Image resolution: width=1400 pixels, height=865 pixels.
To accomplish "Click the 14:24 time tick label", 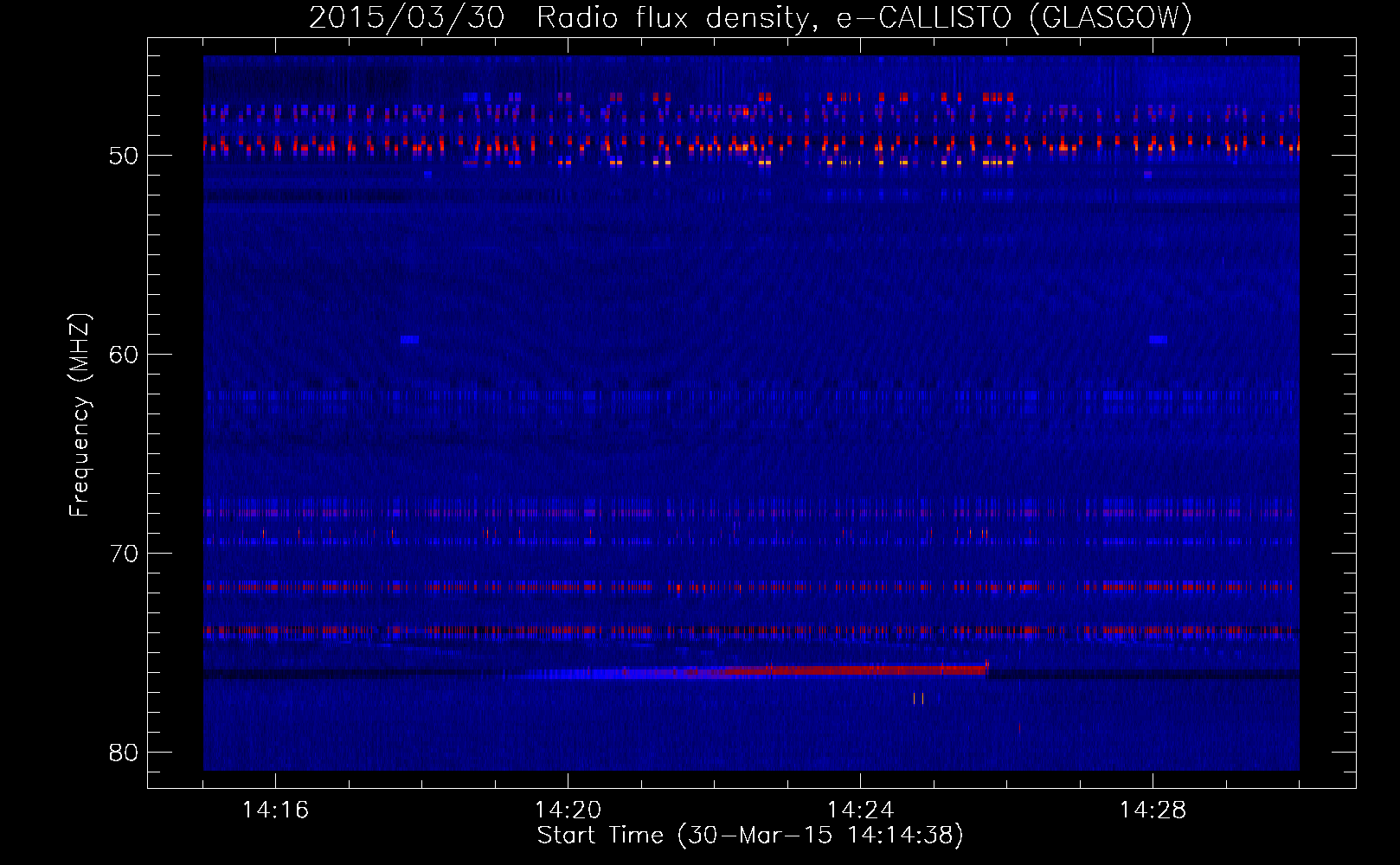I will pyautogui.click(x=860, y=811).
